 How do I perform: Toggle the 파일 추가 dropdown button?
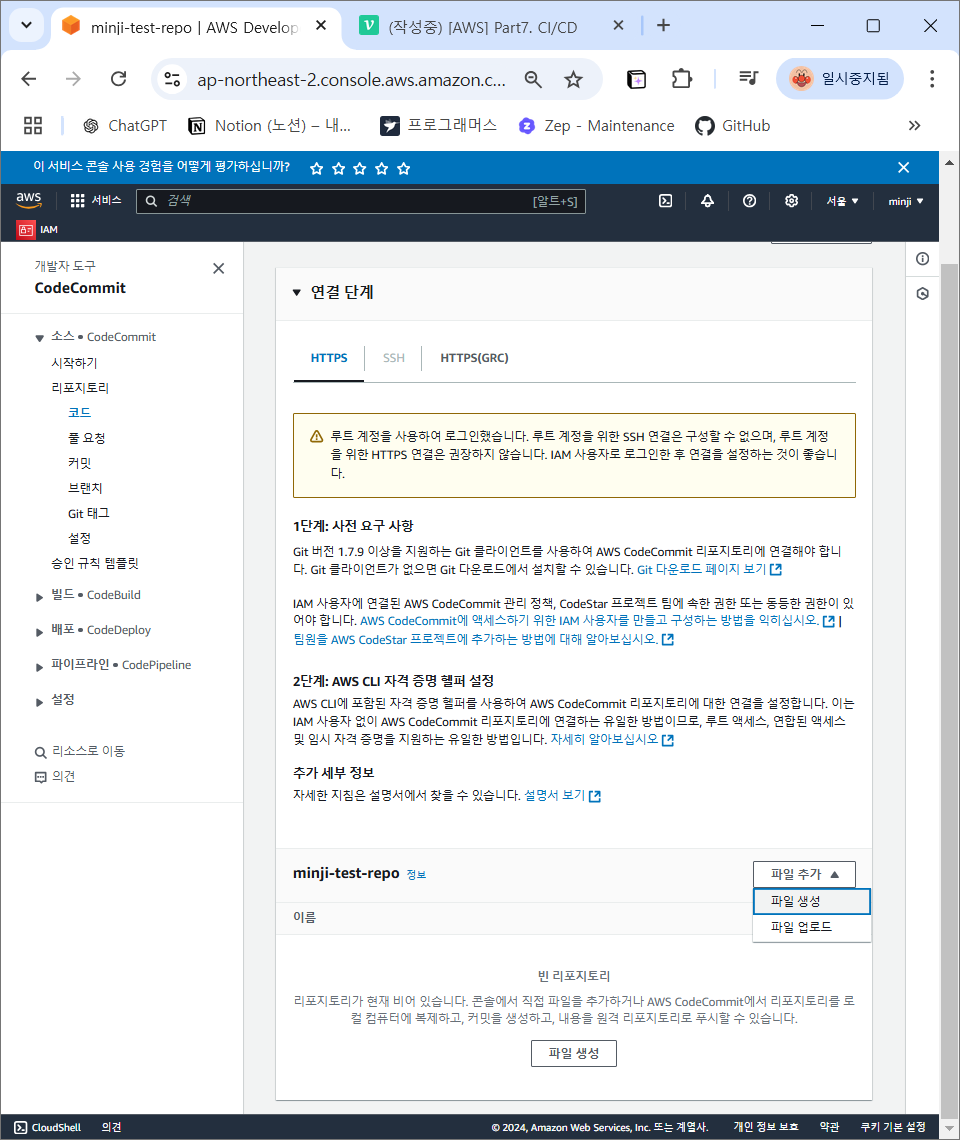[x=804, y=874]
